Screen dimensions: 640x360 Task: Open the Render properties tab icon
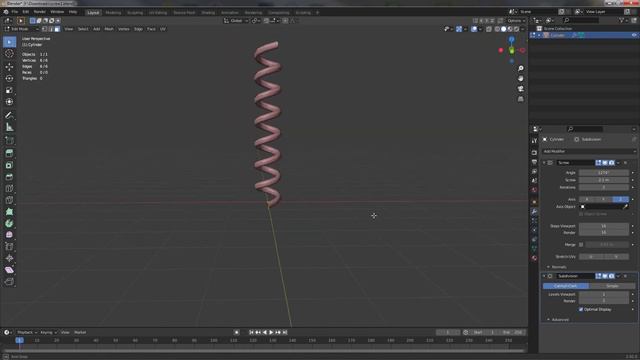(534, 153)
